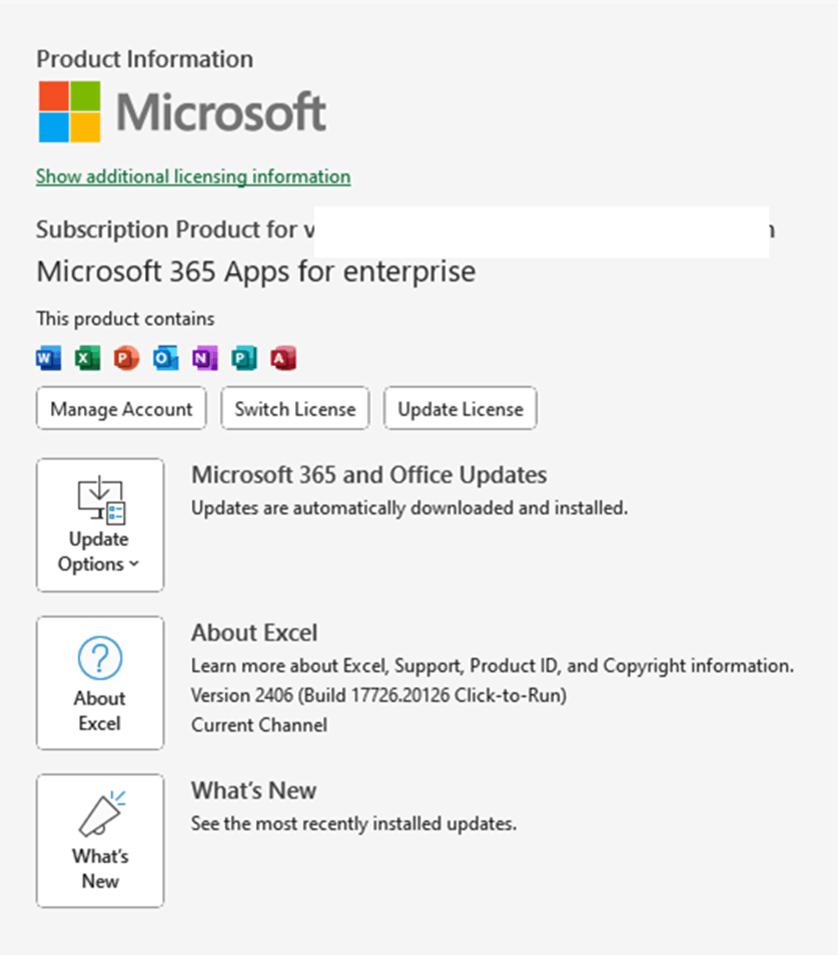The image size is (838, 955).
Task: Open Show additional licensing information link
Action: (x=193, y=177)
